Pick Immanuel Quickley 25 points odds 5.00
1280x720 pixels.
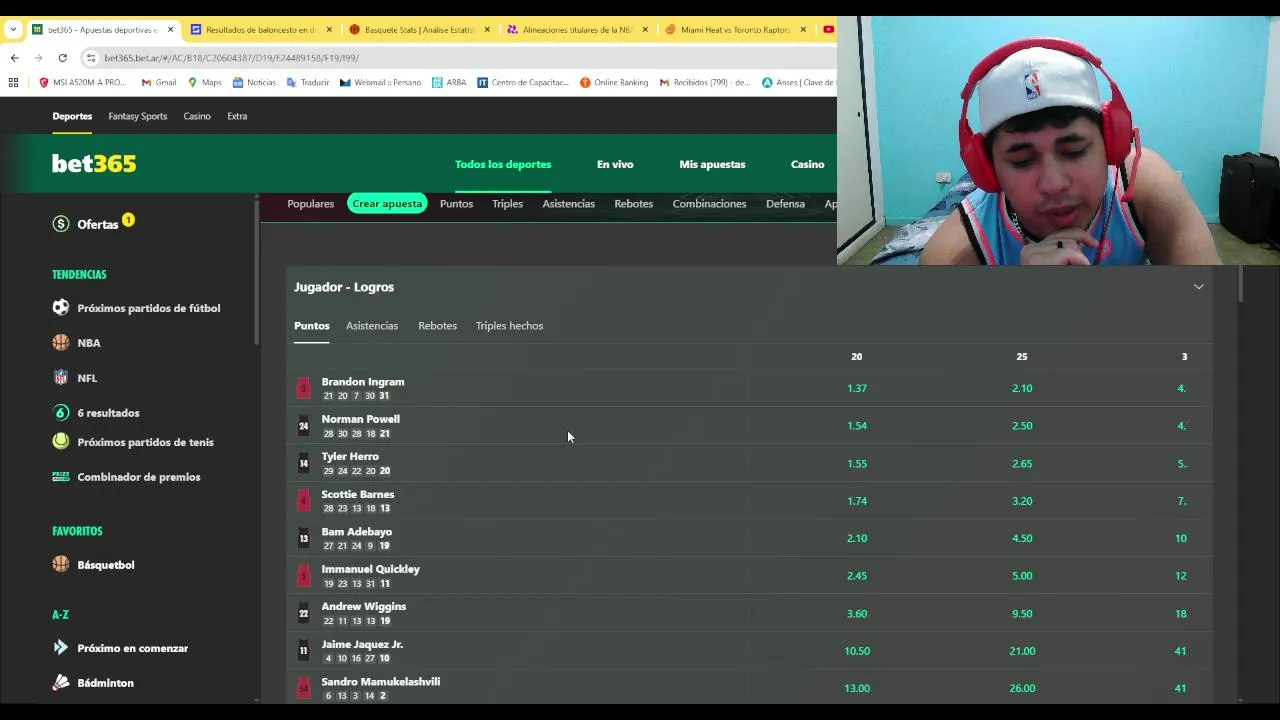pos(1022,576)
